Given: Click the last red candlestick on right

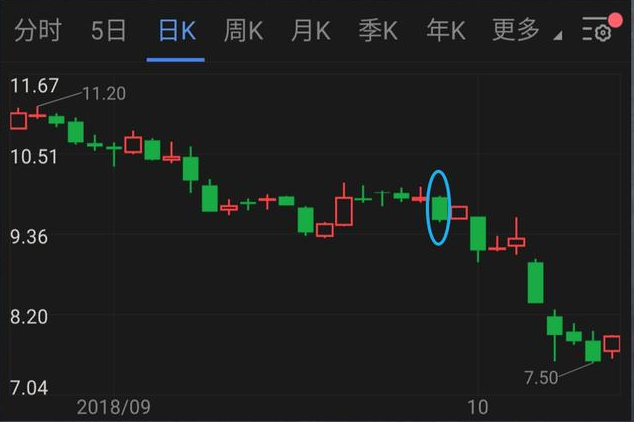Looking at the screenshot, I should click(612, 346).
